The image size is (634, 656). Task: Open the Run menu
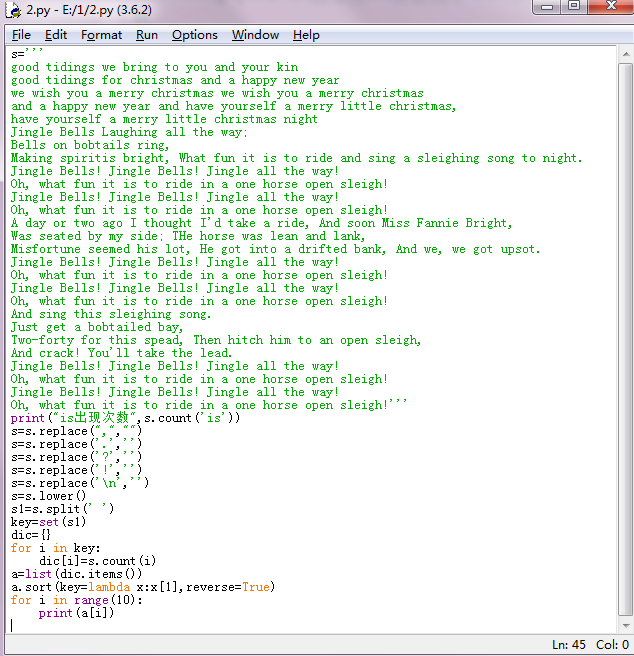point(146,35)
